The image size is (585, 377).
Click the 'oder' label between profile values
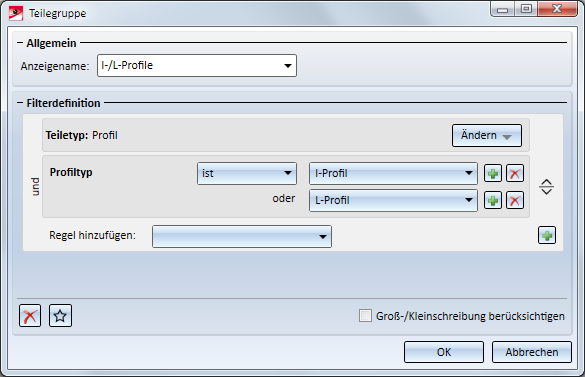pos(284,199)
